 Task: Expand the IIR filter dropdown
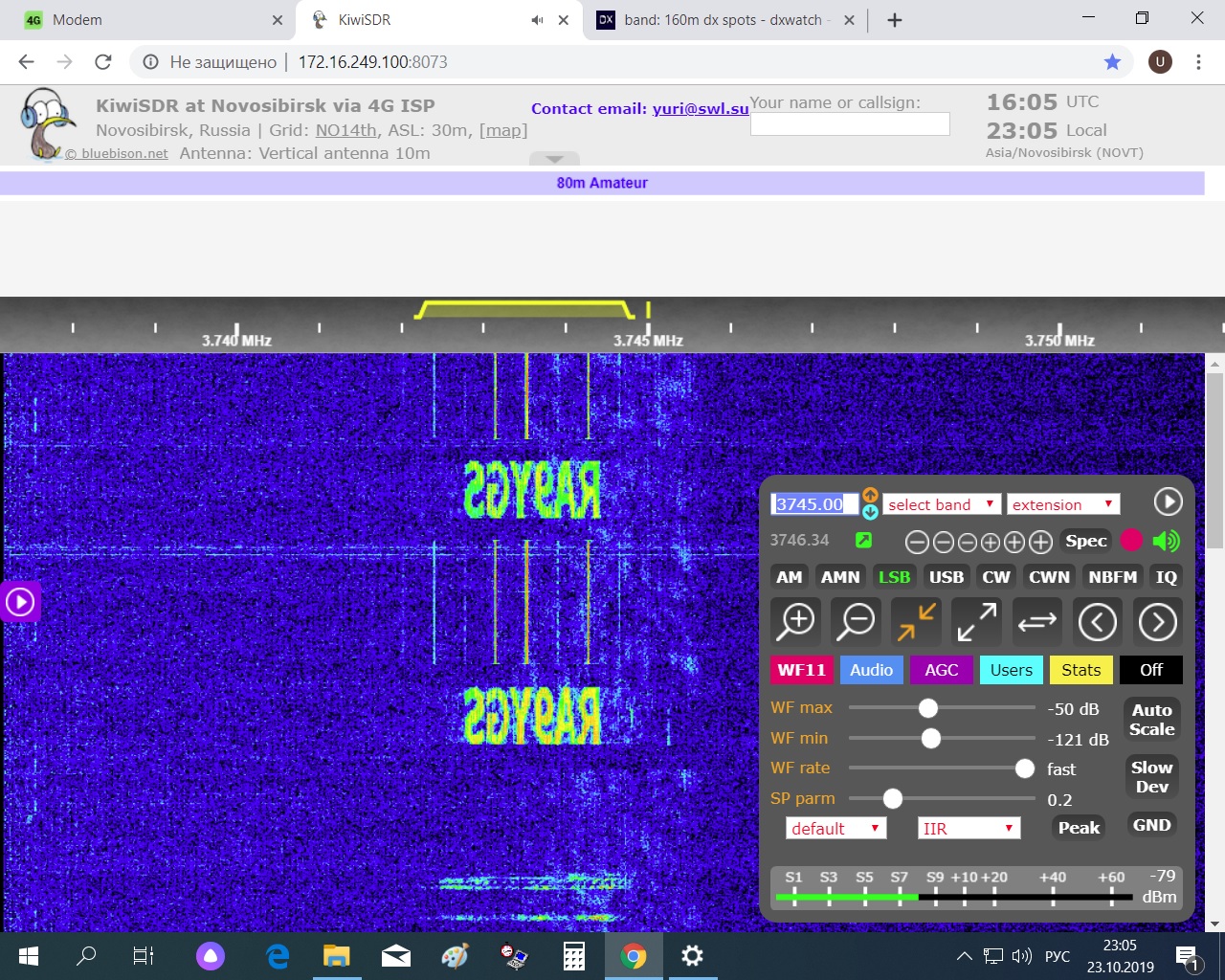tap(969, 829)
